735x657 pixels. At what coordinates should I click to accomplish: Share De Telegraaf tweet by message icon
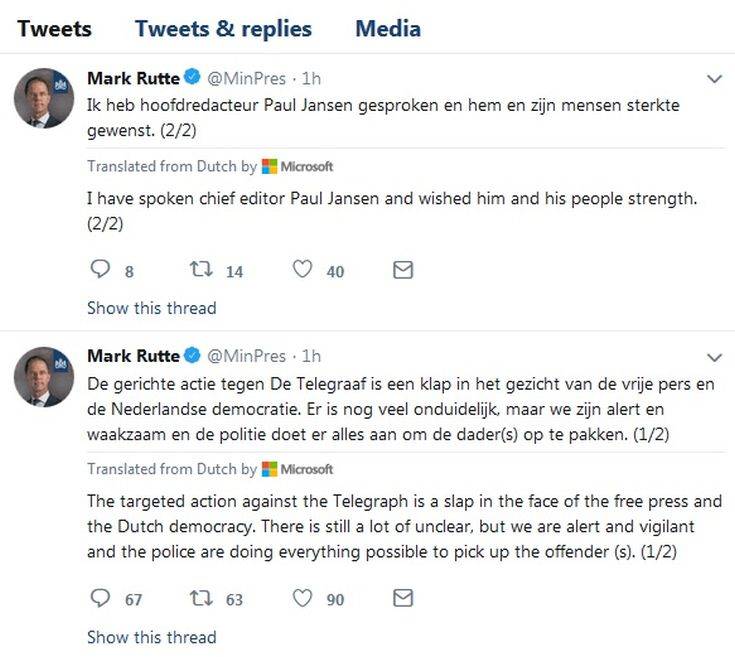(x=403, y=598)
